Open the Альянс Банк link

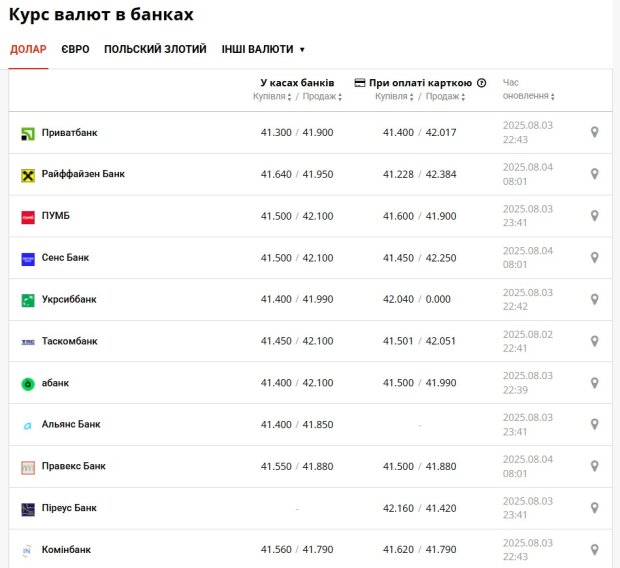pos(71,424)
